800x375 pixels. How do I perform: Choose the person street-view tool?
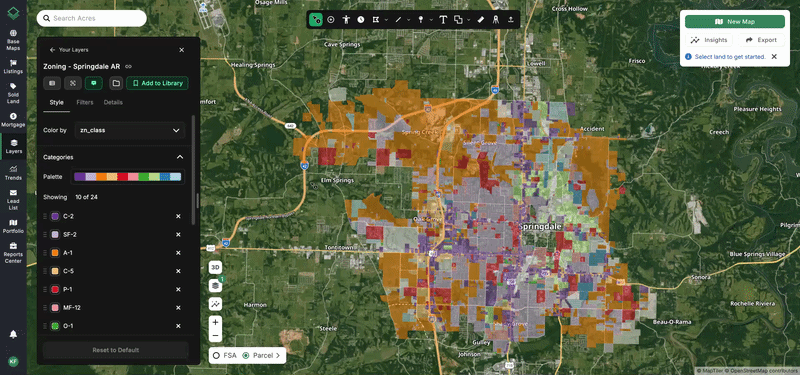[346, 20]
